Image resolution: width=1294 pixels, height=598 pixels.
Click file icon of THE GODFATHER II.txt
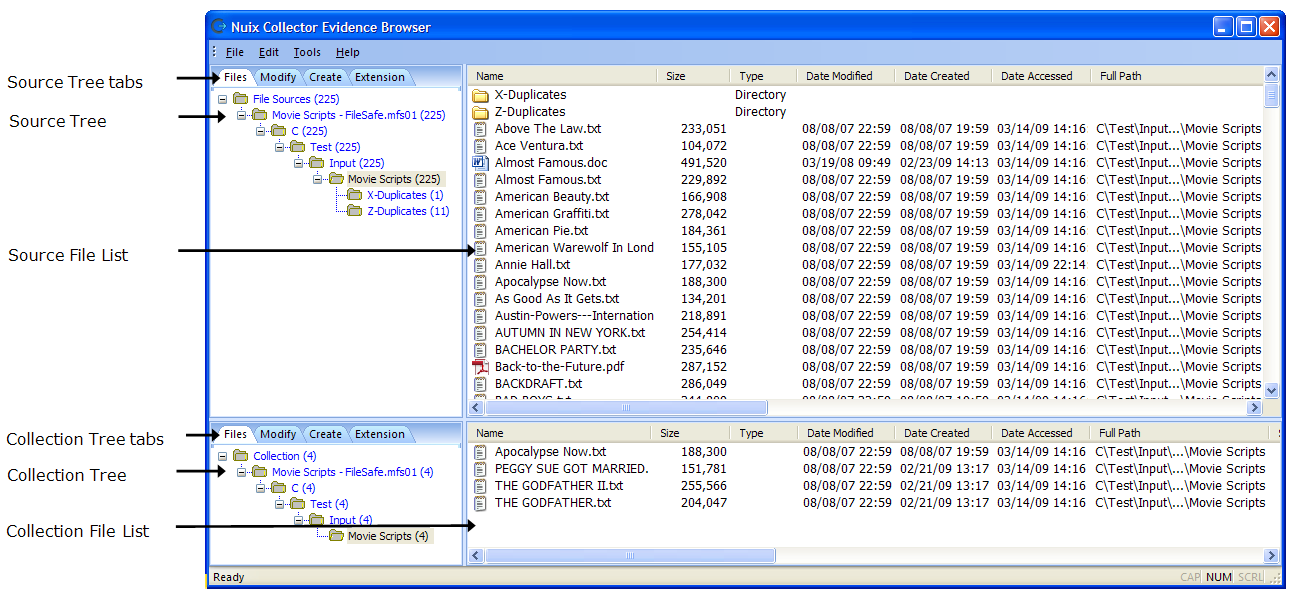tap(480, 486)
